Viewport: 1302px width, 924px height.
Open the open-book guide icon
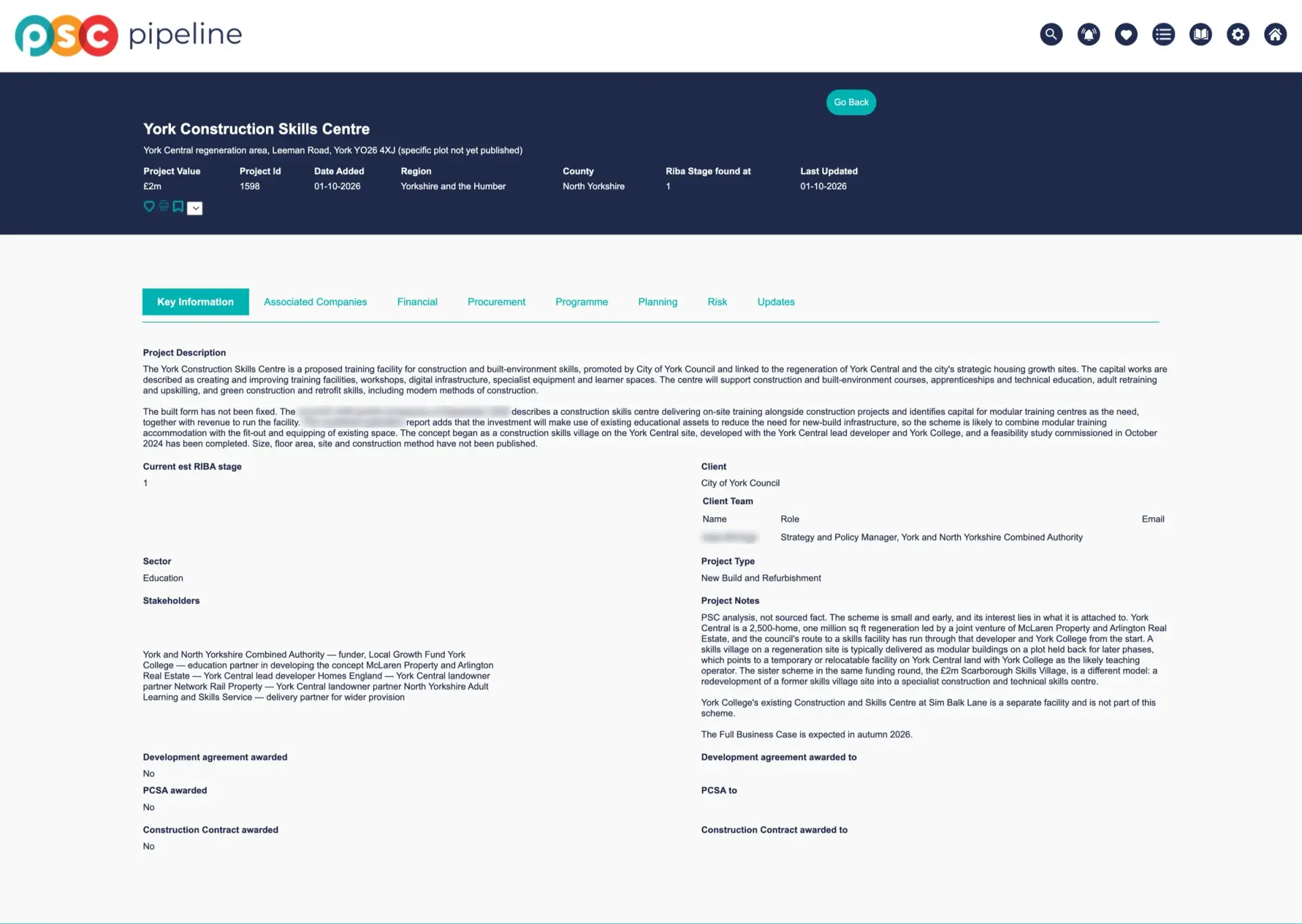(x=1200, y=34)
